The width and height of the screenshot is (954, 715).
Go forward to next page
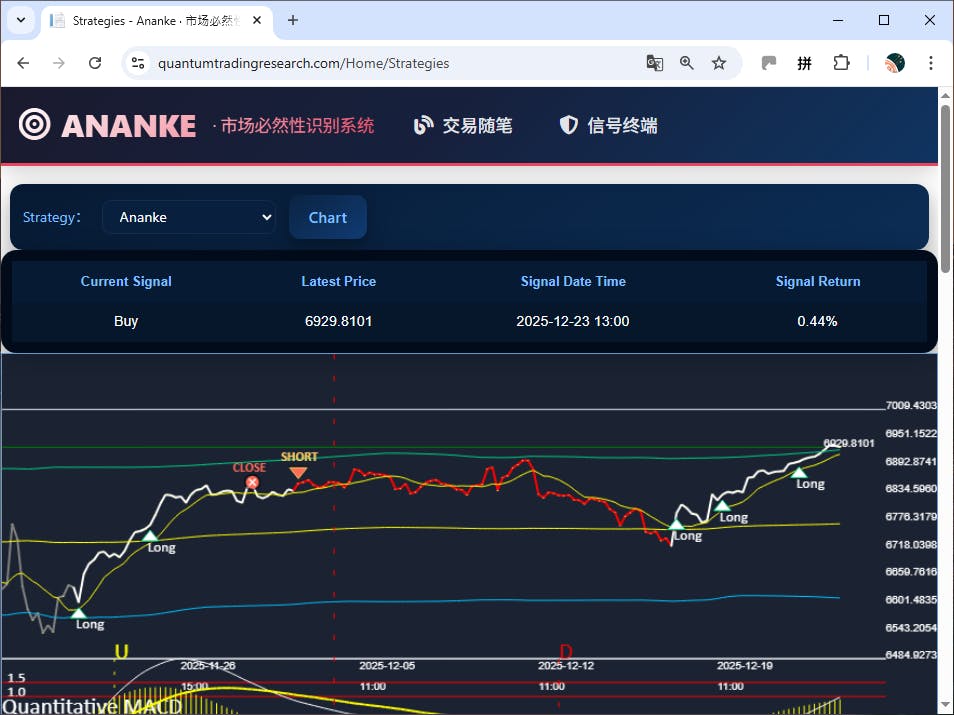(x=58, y=63)
